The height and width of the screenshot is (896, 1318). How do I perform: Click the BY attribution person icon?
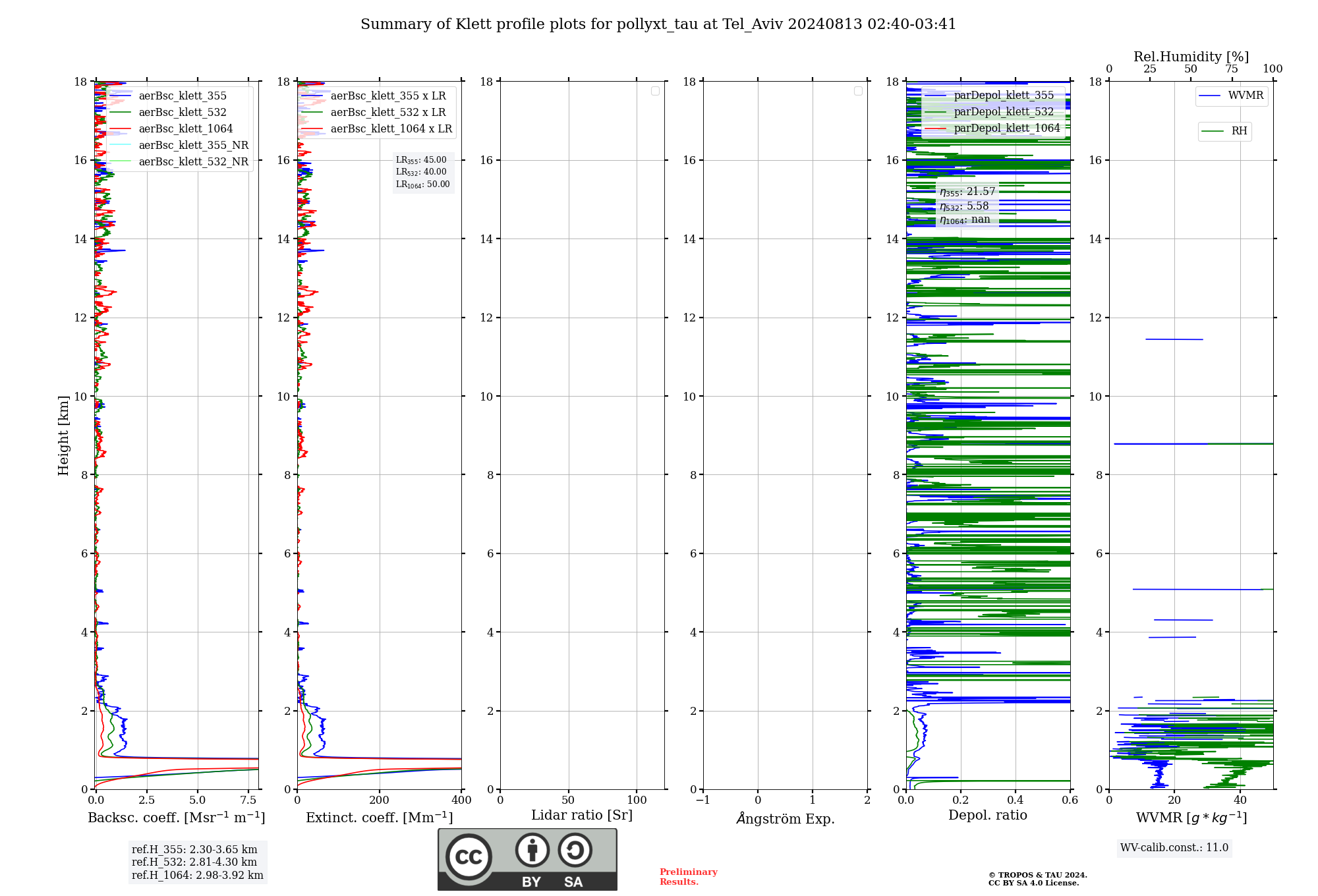coord(532,850)
